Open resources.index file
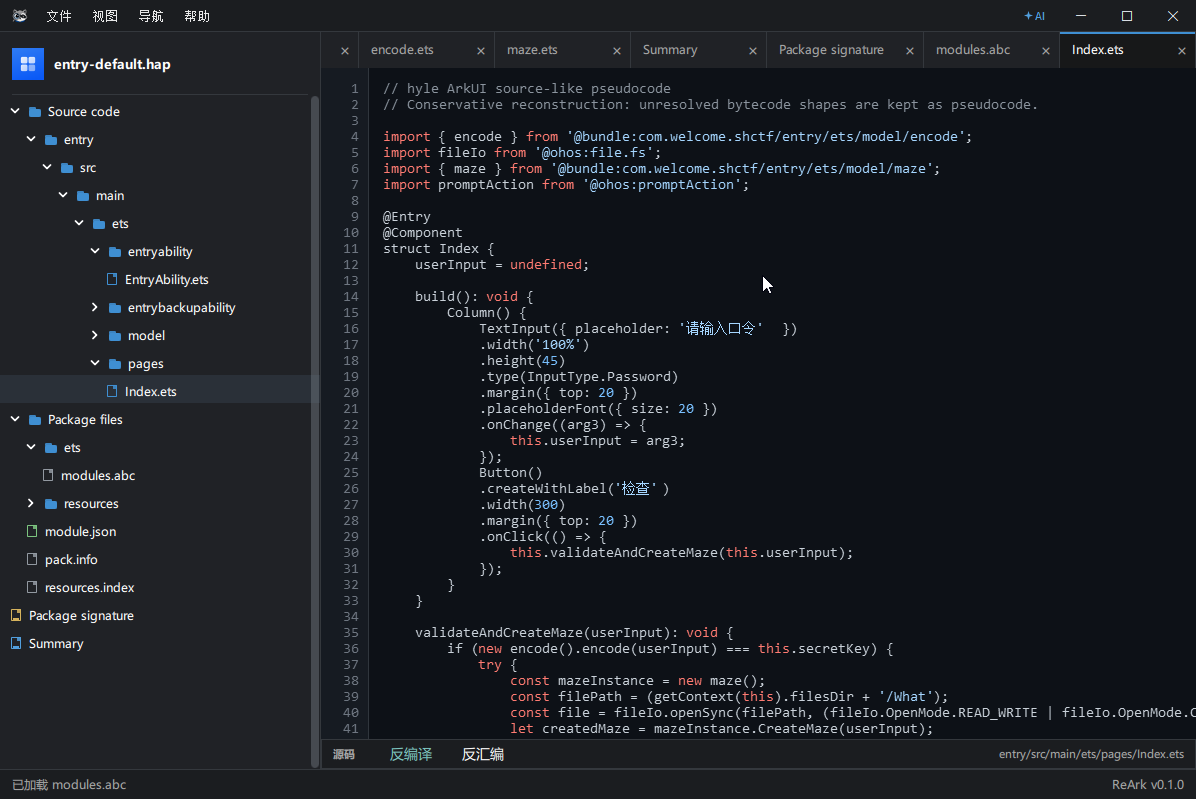The width and height of the screenshot is (1196, 799). 89,588
